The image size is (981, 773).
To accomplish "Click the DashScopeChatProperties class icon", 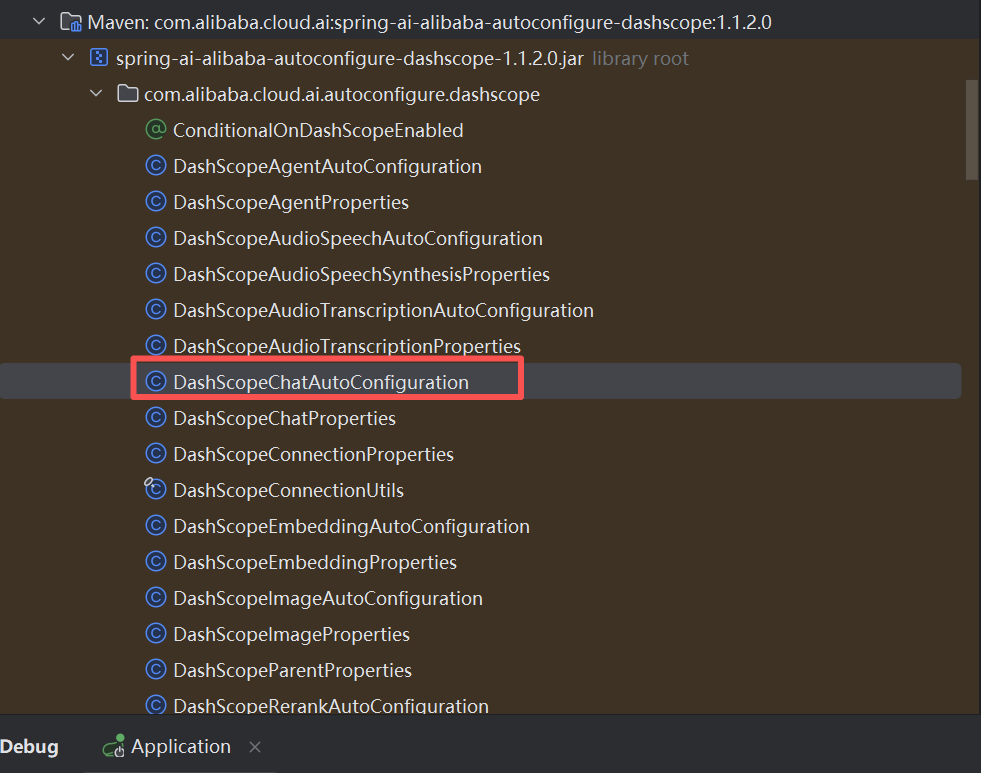I will click(x=156, y=417).
